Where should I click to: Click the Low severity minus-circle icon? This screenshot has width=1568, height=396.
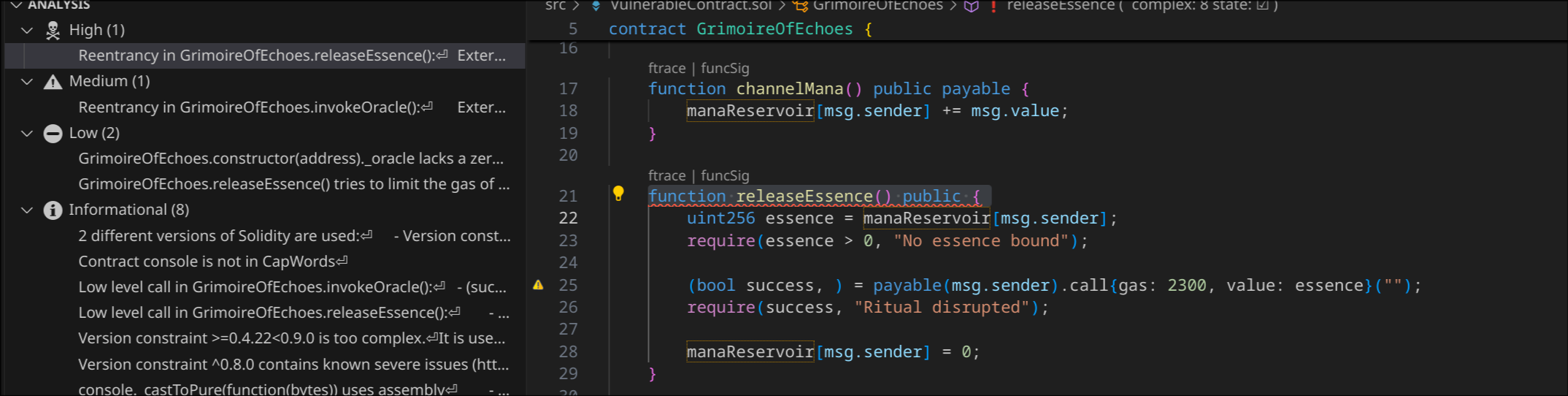tap(53, 133)
